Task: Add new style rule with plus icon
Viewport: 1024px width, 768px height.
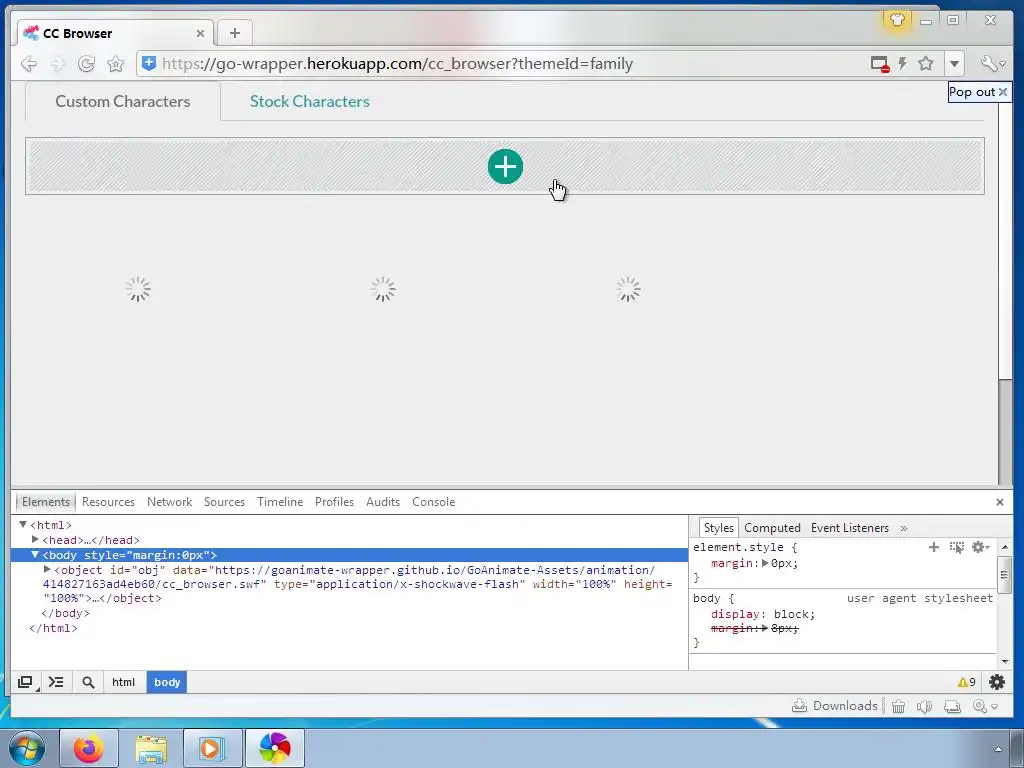Action: pyautogui.click(x=934, y=547)
